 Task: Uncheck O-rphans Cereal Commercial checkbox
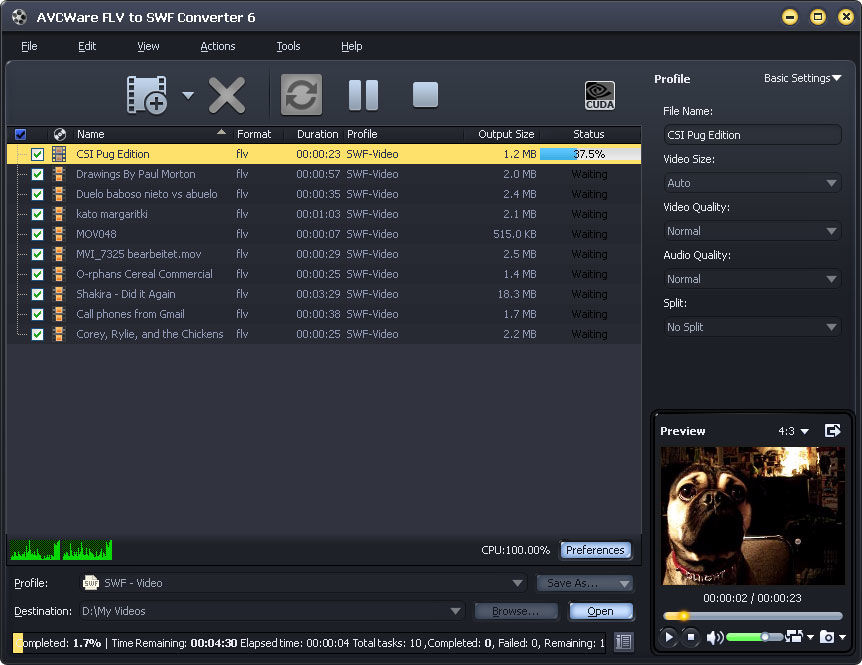37,274
